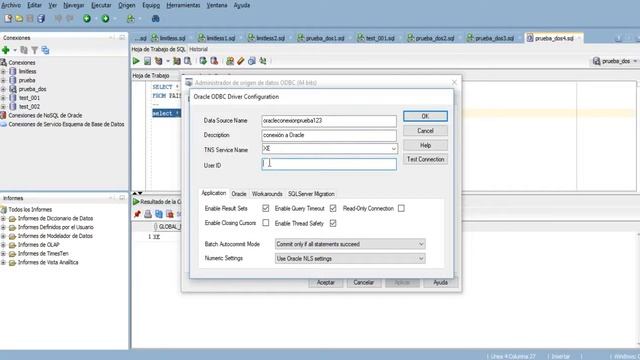Click the Explain Plan icon in worksheet toolbar
The height and width of the screenshot is (360, 640).
click(158, 61)
